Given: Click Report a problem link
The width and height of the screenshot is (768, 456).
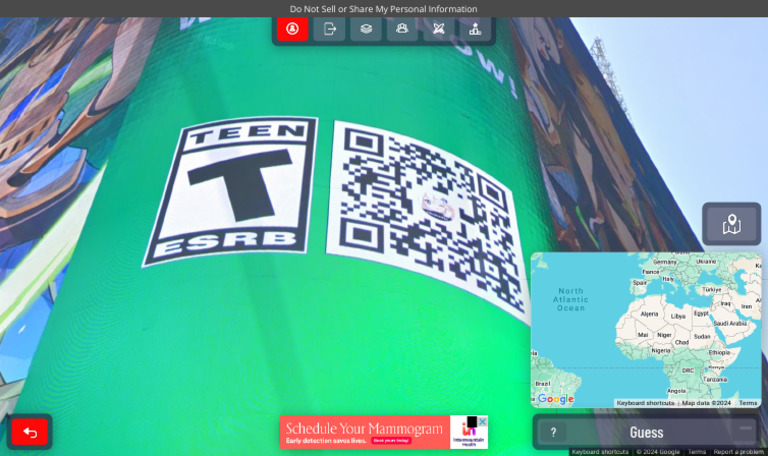Looking at the screenshot, I should 738,452.
